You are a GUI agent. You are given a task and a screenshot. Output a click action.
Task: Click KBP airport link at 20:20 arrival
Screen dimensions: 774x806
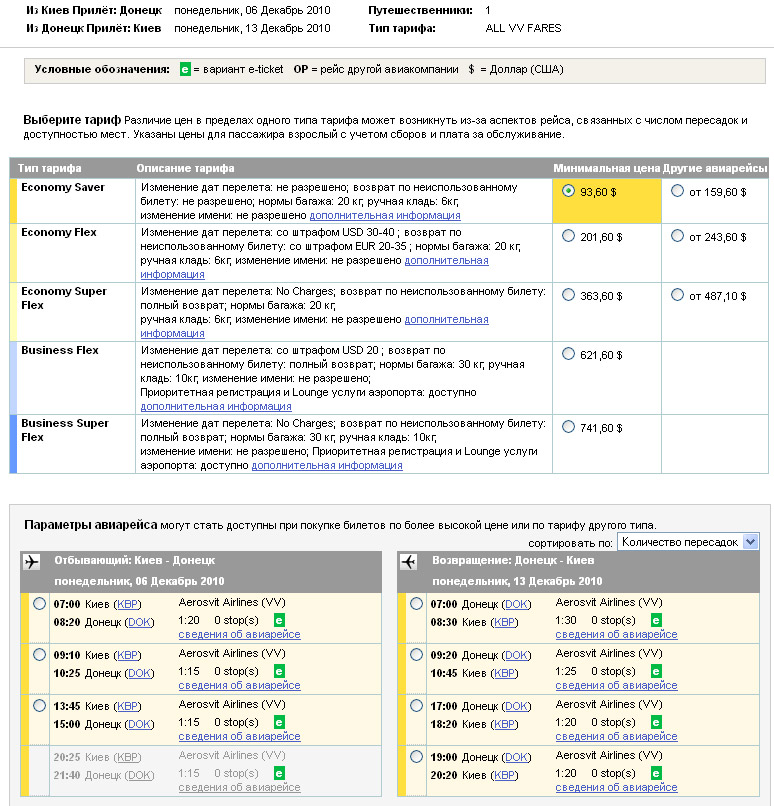click(x=504, y=775)
